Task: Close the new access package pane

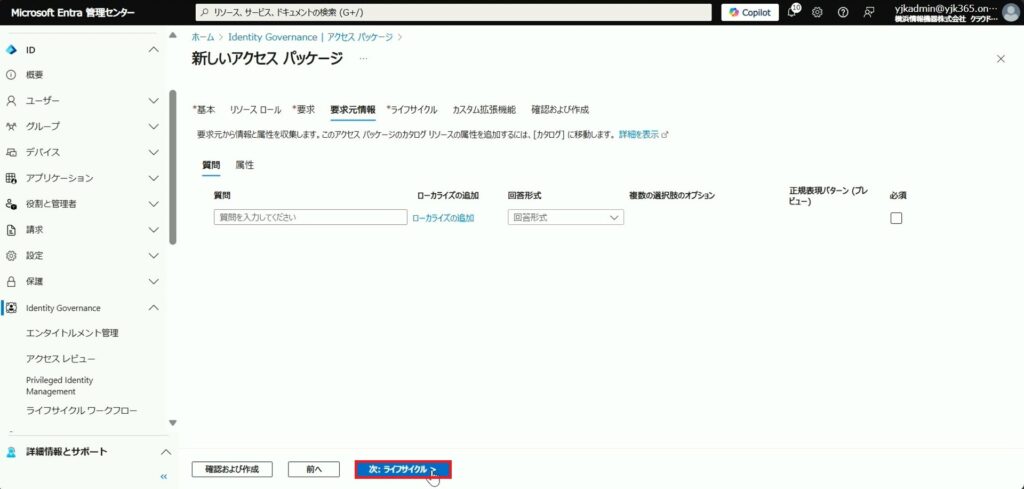Action: pyautogui.click(x=1001, y=59)
